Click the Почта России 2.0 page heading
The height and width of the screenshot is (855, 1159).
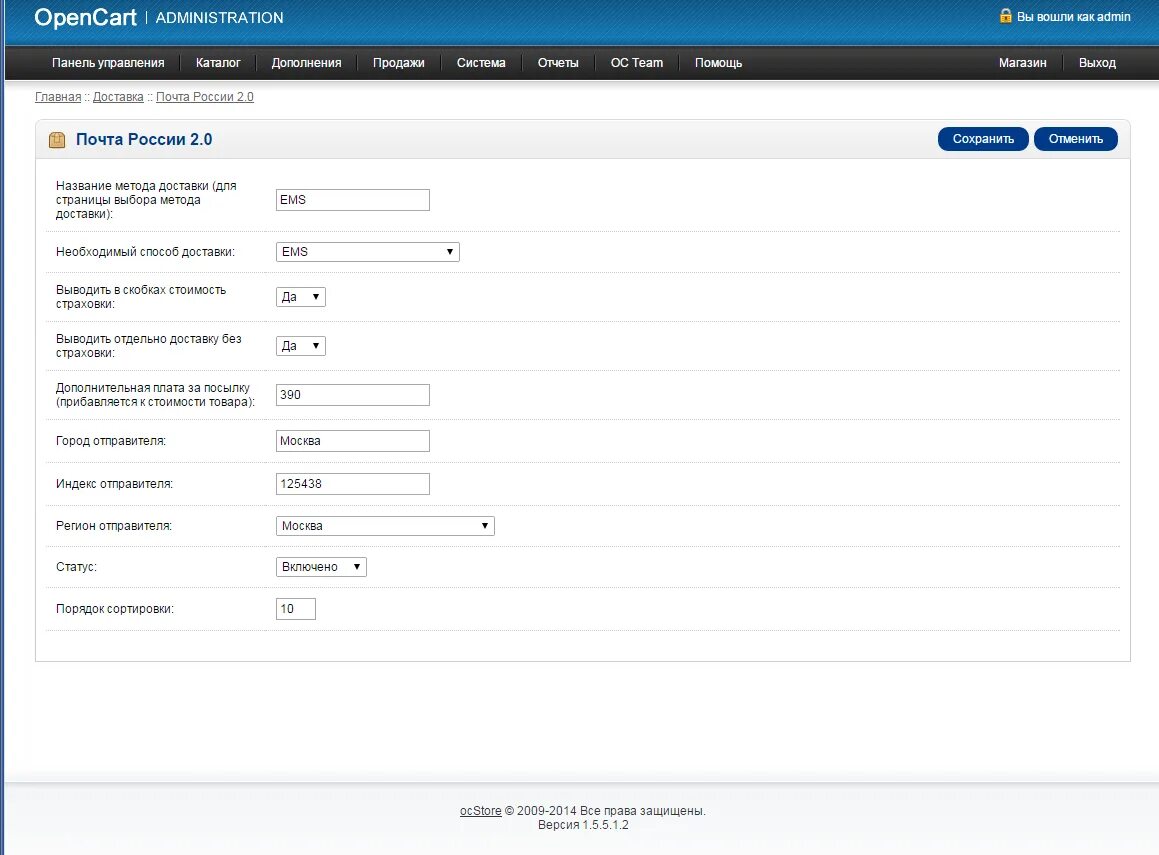tap(144, 140)
